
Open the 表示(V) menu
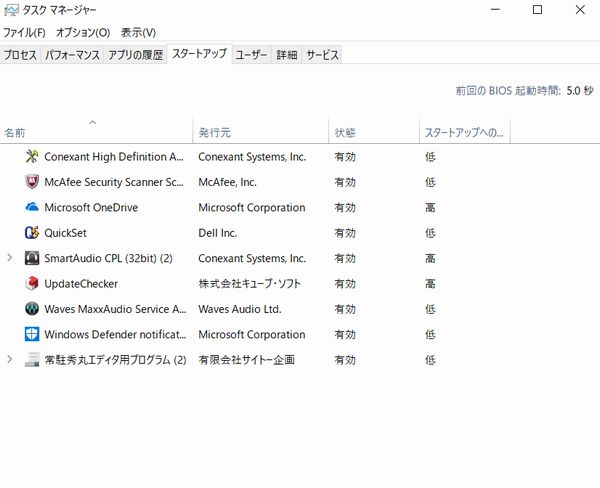[138, 33]
